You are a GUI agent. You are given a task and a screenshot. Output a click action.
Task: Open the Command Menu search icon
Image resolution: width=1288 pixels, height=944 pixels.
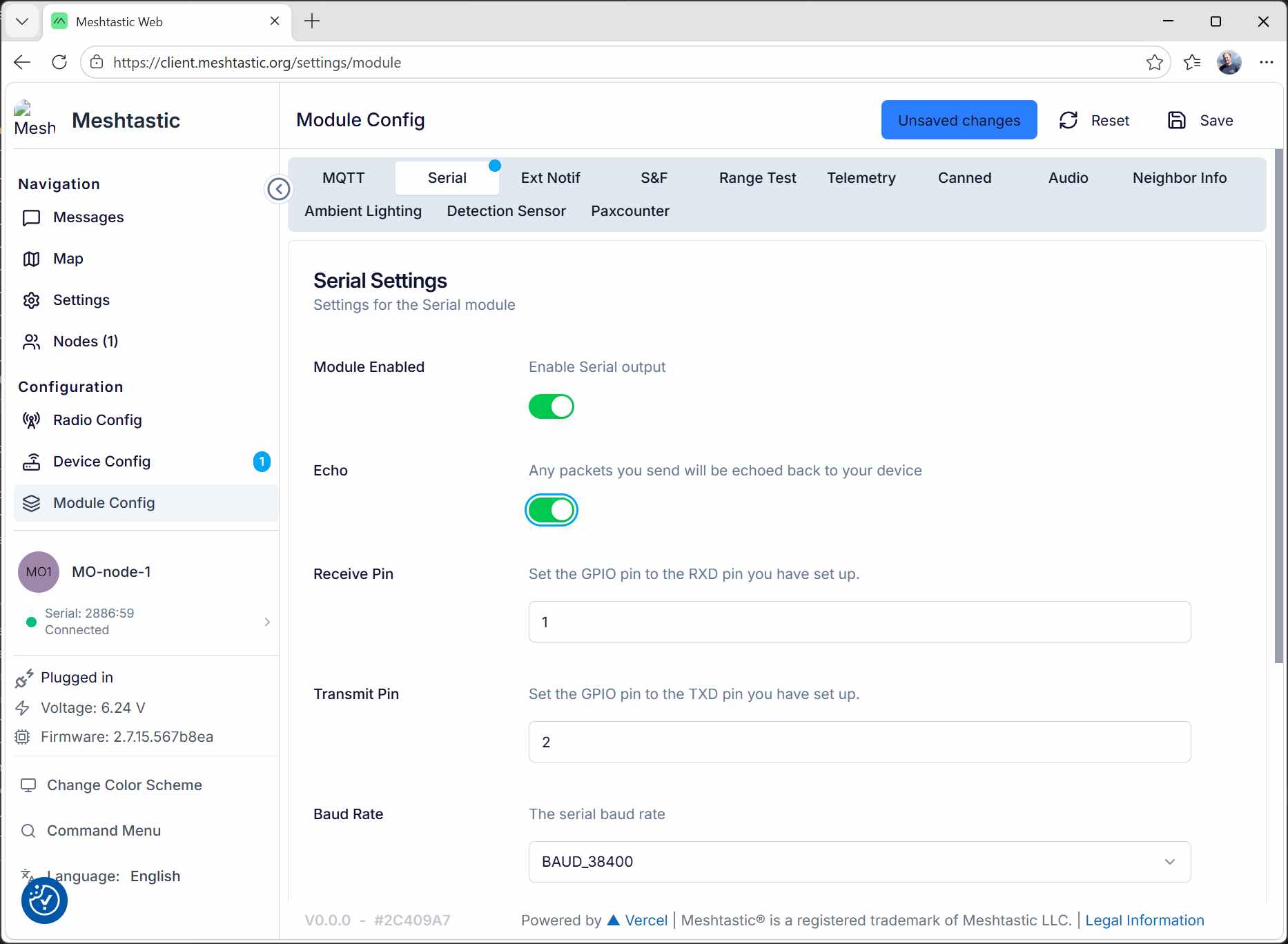click(28, 831)
